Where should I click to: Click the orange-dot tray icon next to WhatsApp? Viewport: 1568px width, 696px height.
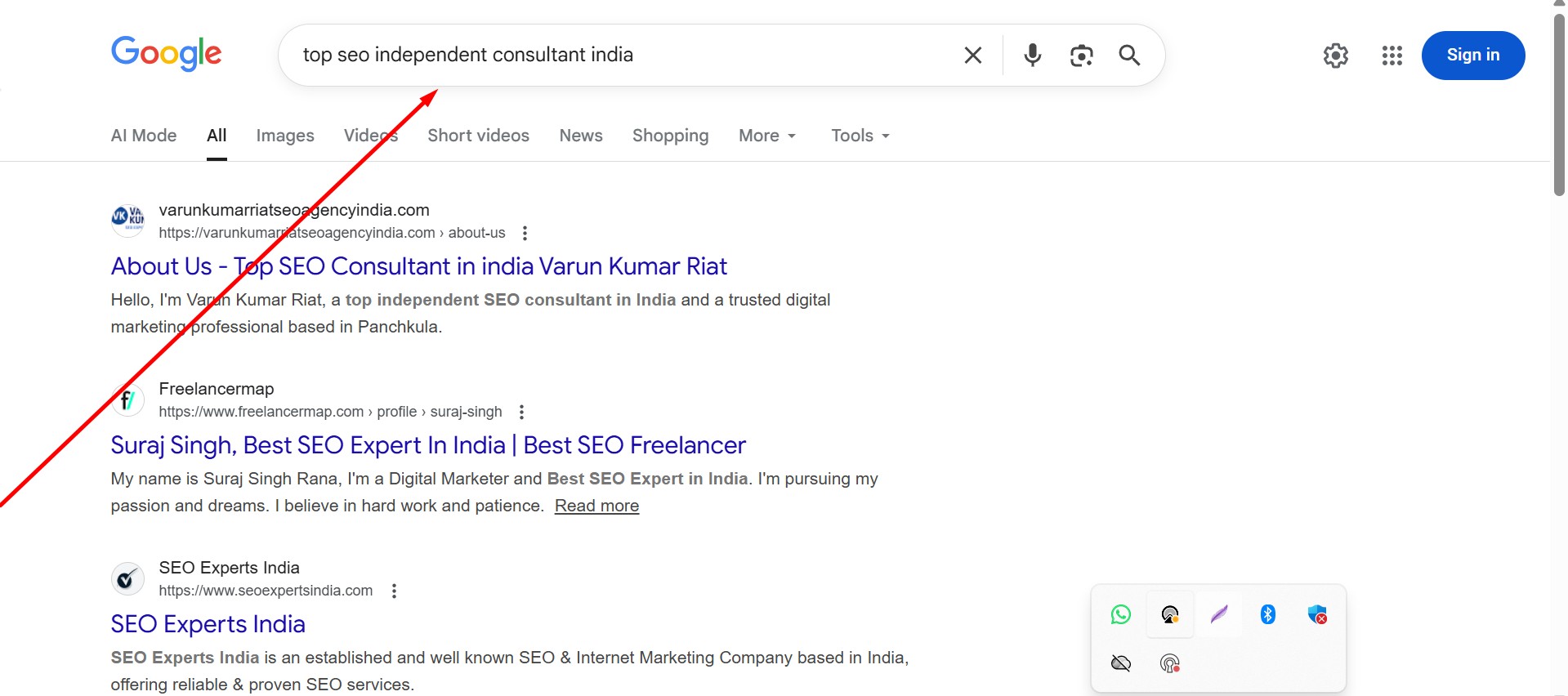[1170, 614]
